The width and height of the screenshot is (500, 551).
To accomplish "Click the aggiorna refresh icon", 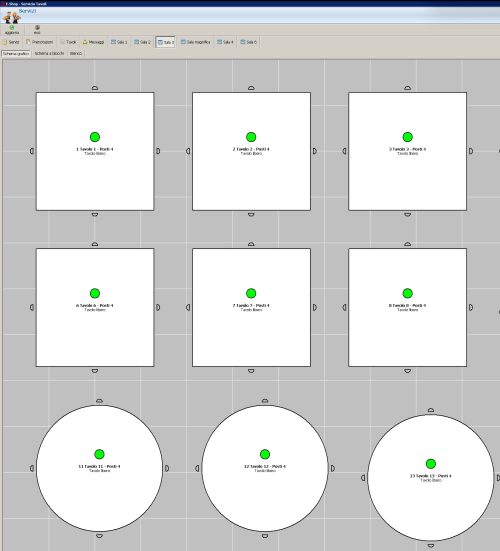I will coord(12,27).
